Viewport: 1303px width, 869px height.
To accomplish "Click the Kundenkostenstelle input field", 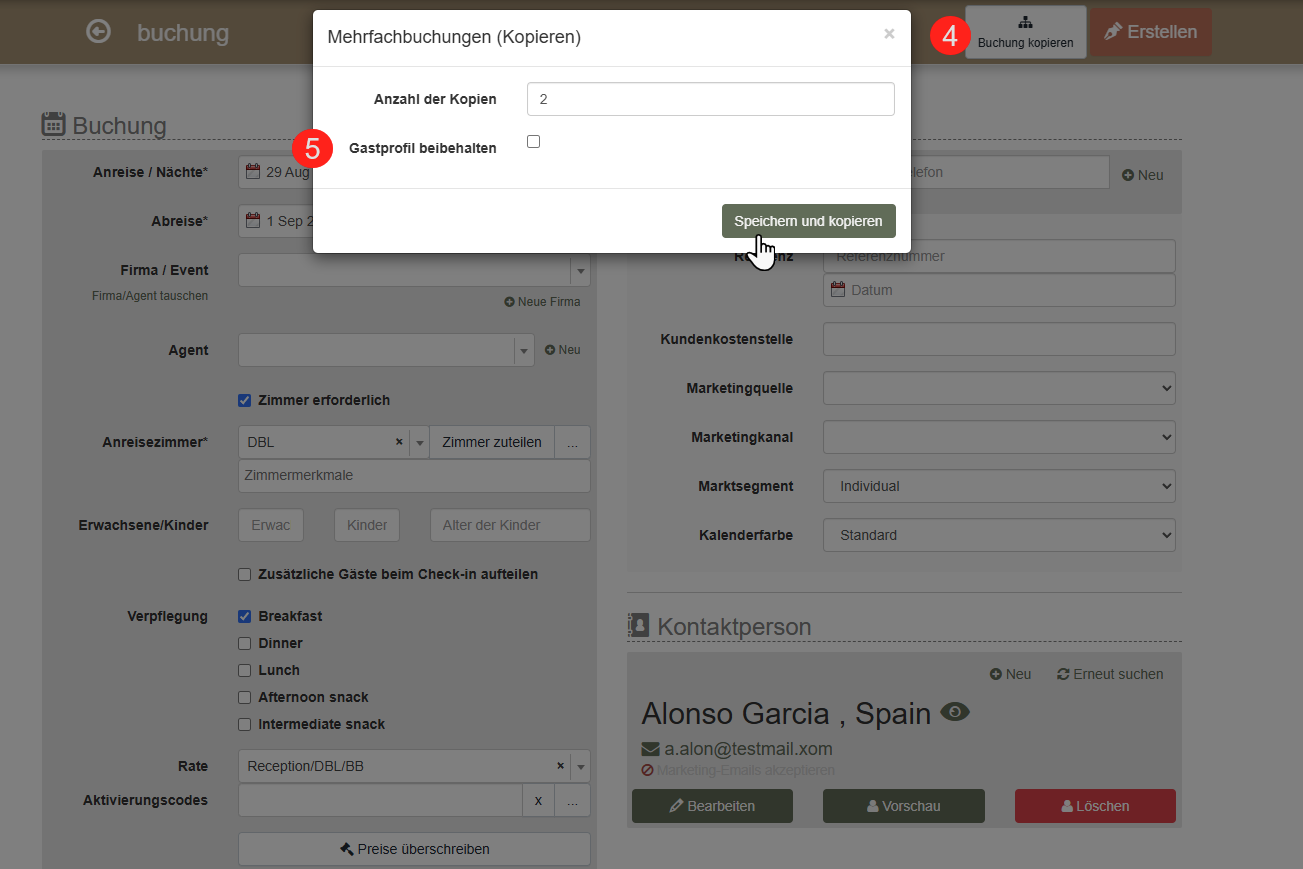I will click(x=999, y=339).
